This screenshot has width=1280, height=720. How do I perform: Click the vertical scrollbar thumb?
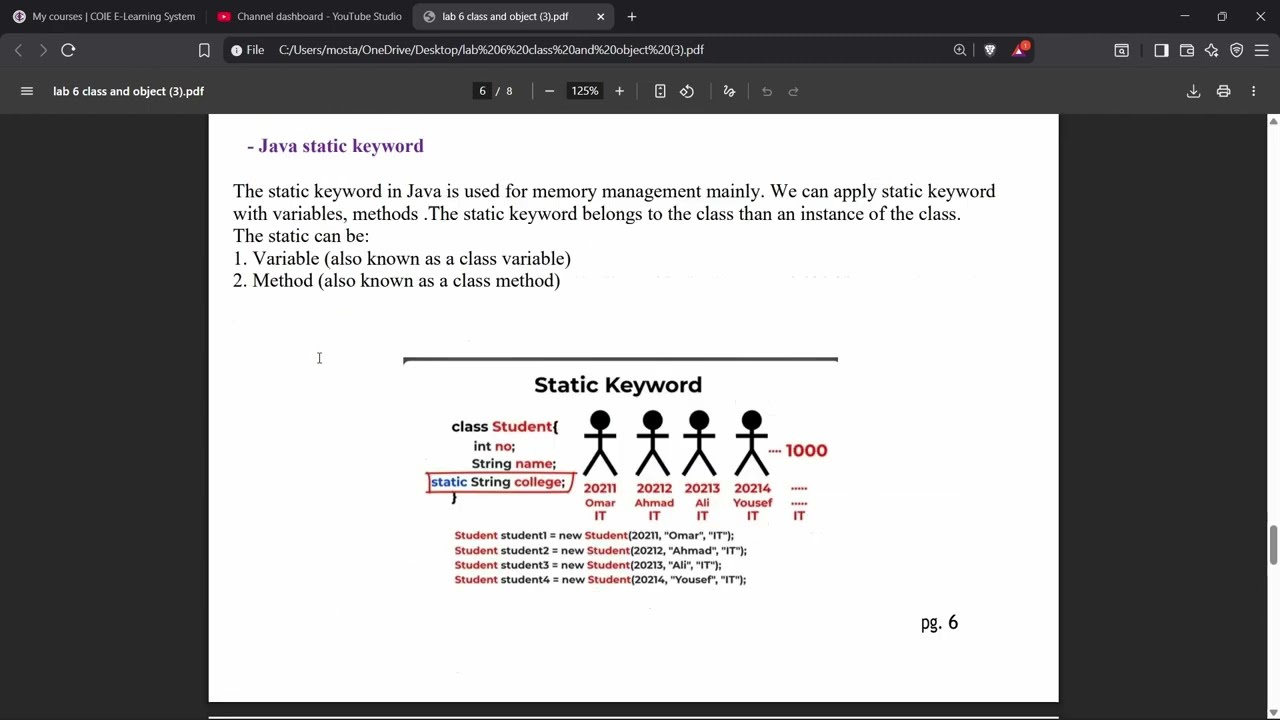(1273, 544)
